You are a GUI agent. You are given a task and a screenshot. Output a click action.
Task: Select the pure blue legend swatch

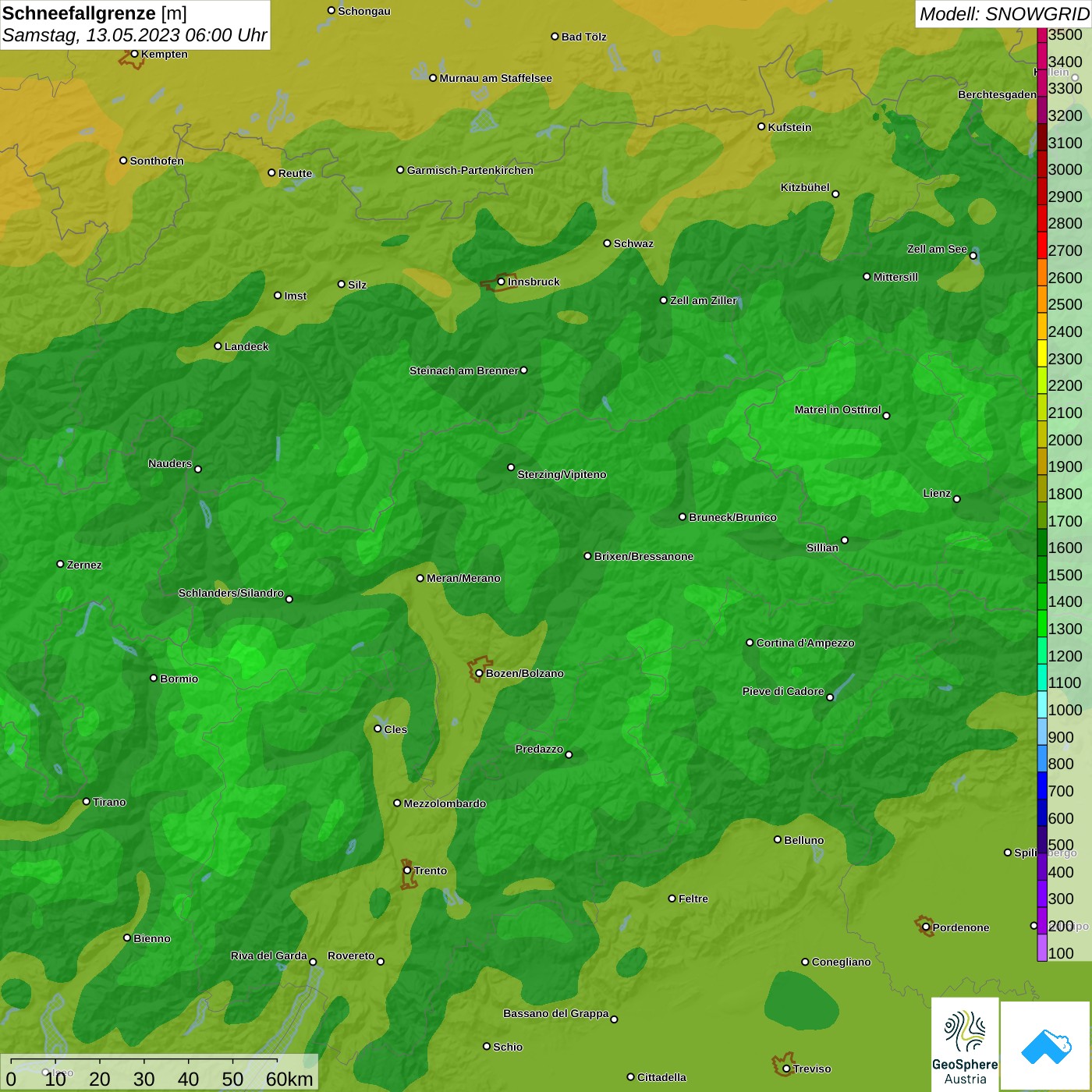1042,785
